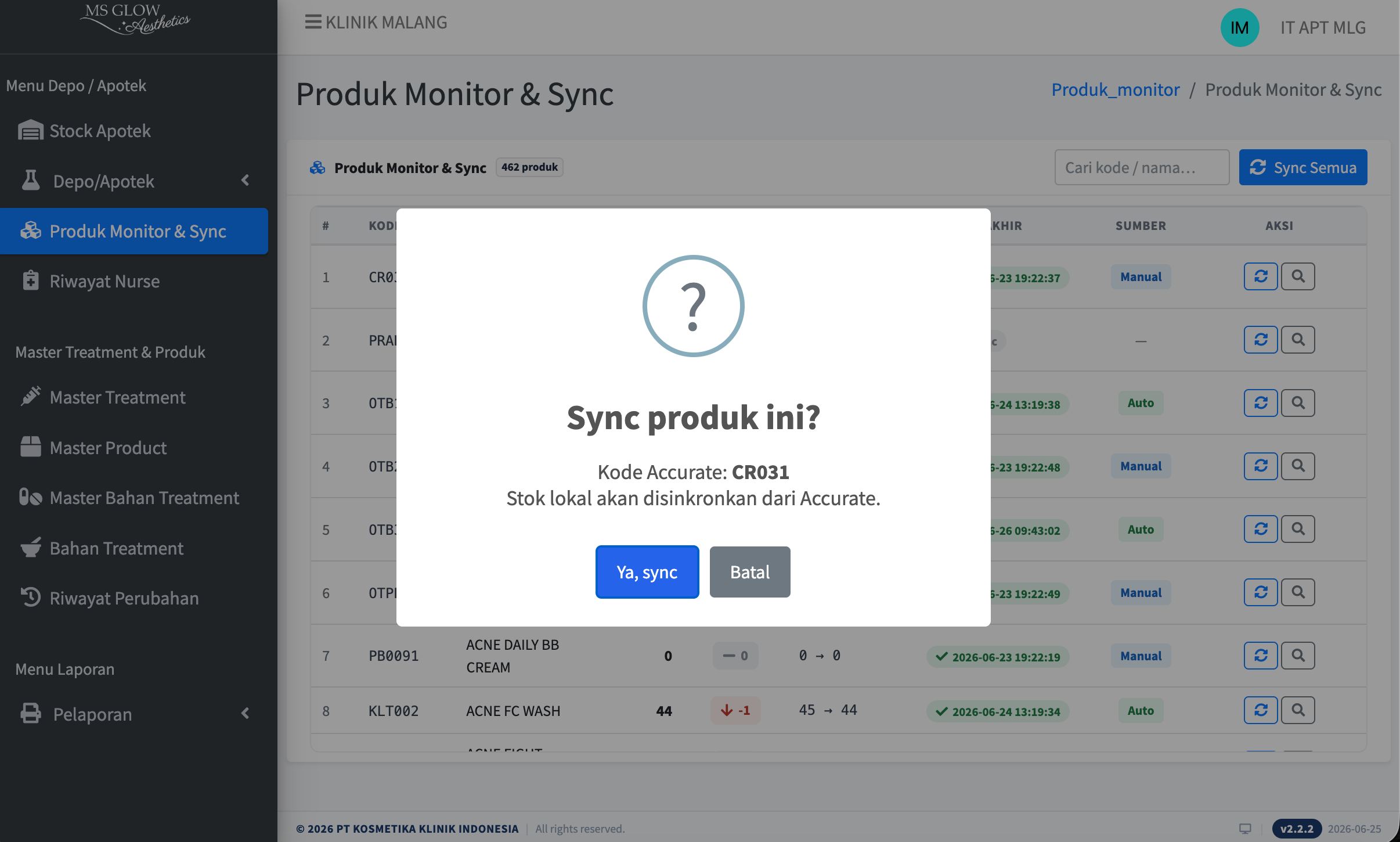Click the KLT002 code cell

(x=394, y=711)
